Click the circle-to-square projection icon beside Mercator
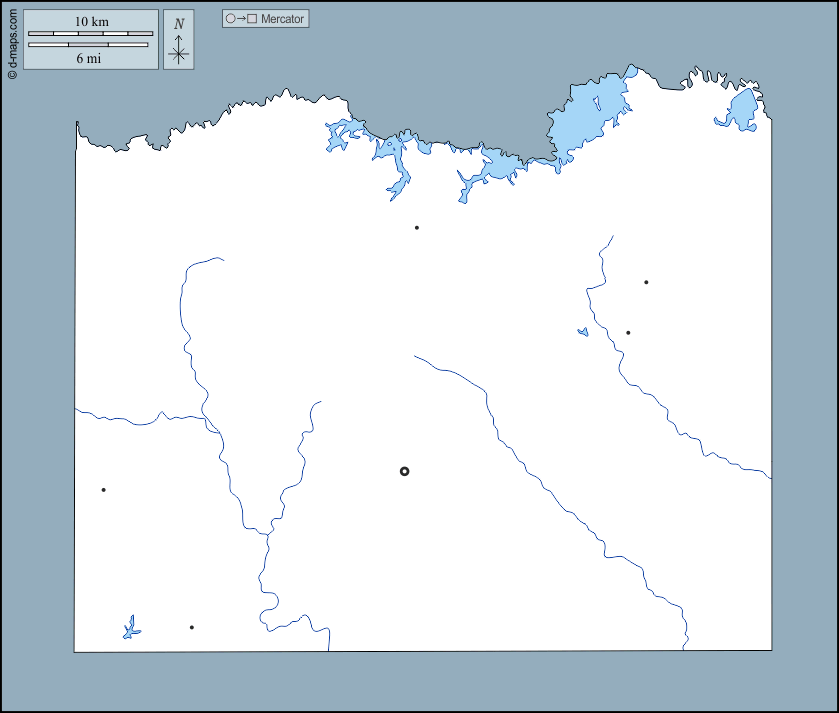The width and height of the screenshot is (839, 713). [241, 19]
